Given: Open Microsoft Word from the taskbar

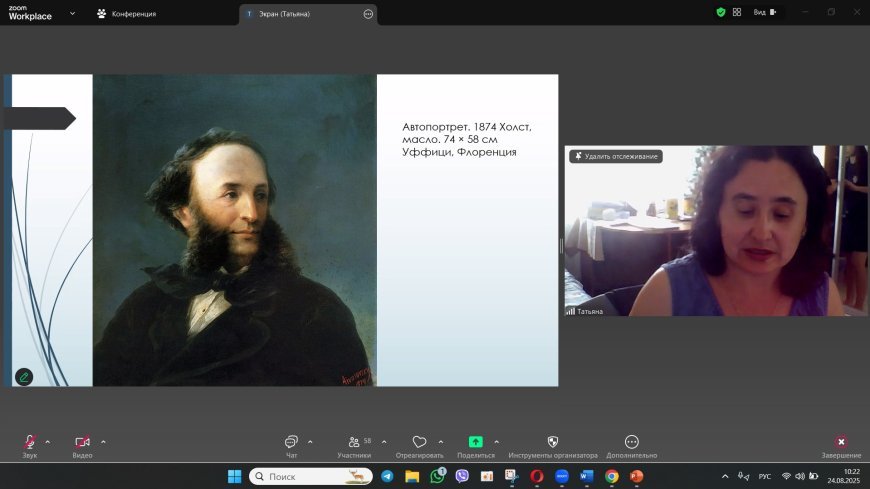Looking at the screenshot, I should click(x=586, y=476).
